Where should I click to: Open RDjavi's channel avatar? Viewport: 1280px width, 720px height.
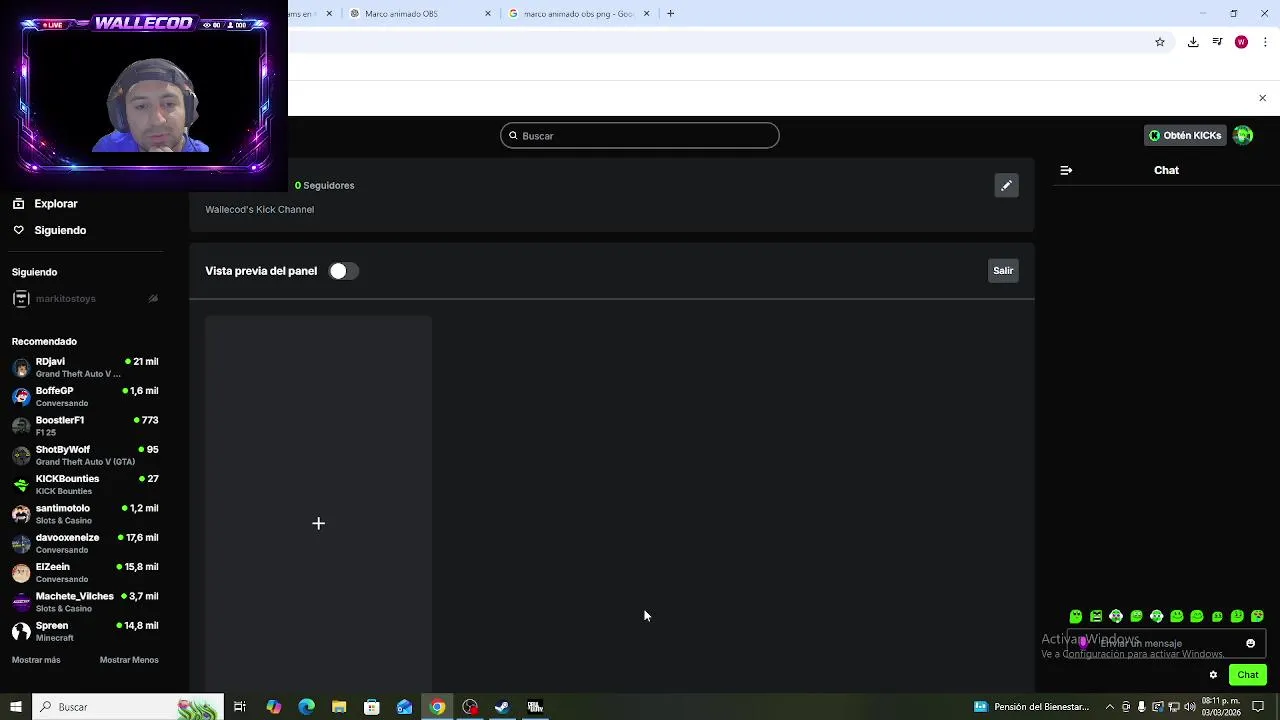pyautogui.click(x=21, y=367)
